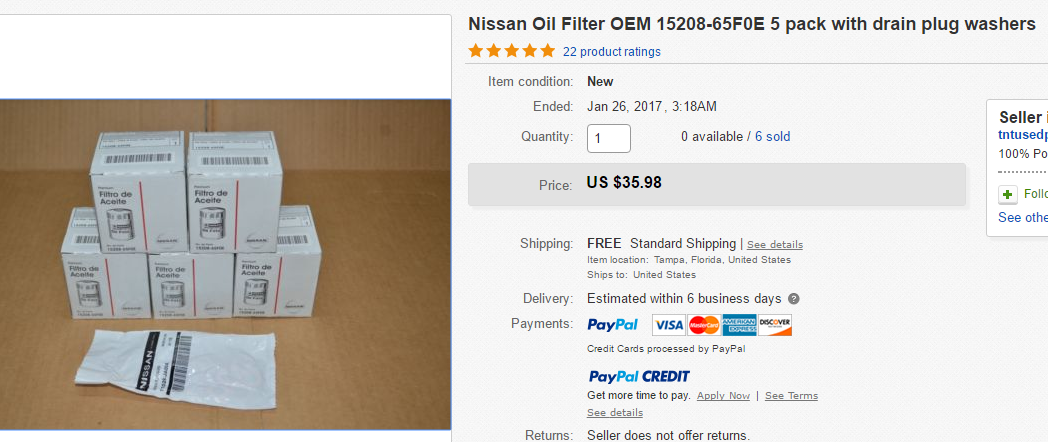Open shipping See details link
The width and height of the screenshot is (1048, 442).
[774, 245]
